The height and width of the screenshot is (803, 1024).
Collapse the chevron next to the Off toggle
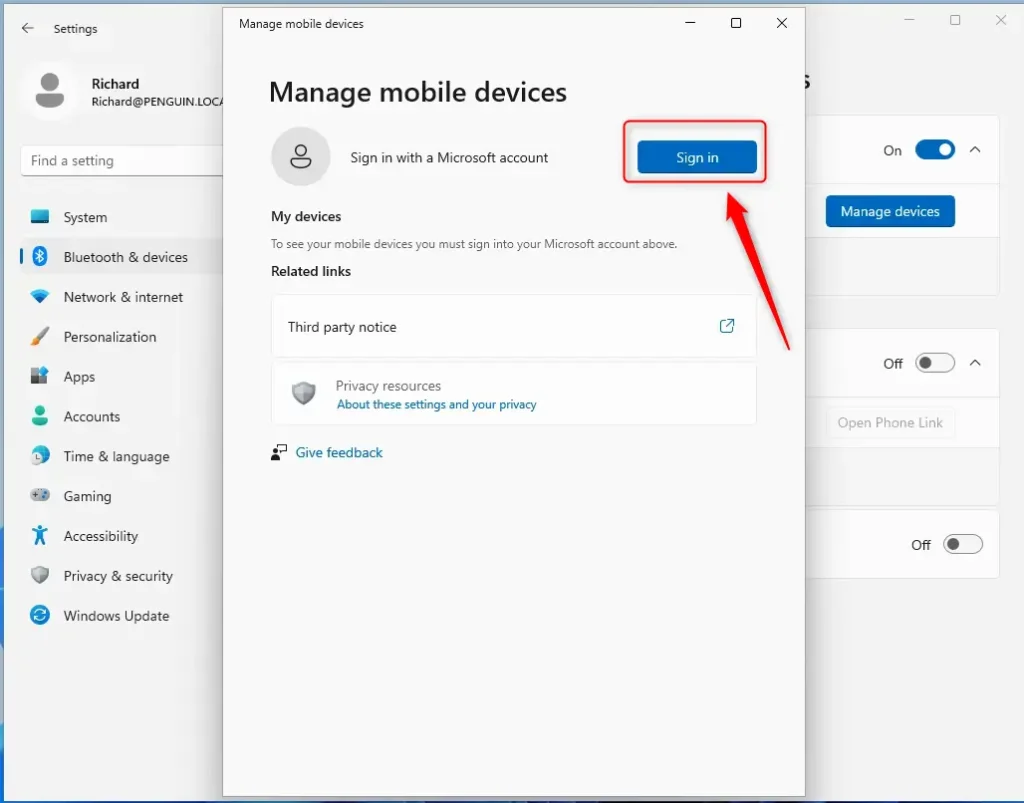(x=975, y=362)
